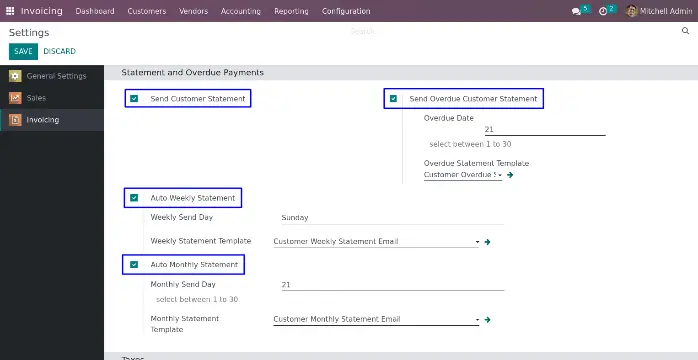This screenshot has height=360, width=698.
Task: Open the conversations chat icon
Action: tap(576, 12)
